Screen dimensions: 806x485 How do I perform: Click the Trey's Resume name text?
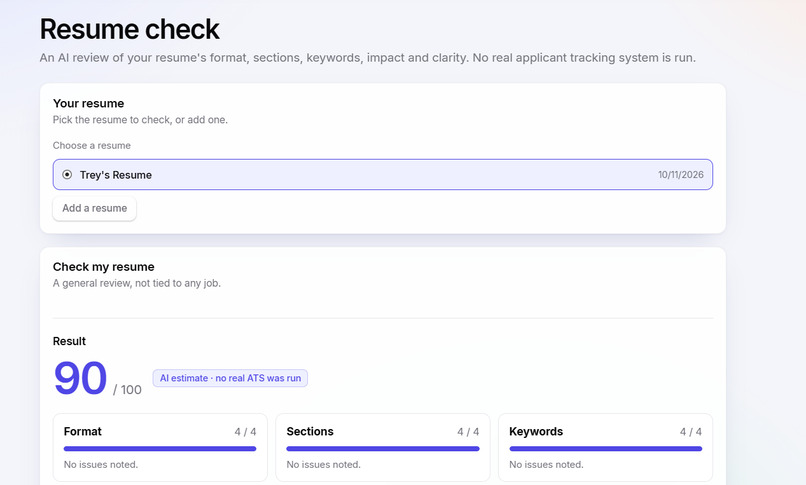point(116,175)
